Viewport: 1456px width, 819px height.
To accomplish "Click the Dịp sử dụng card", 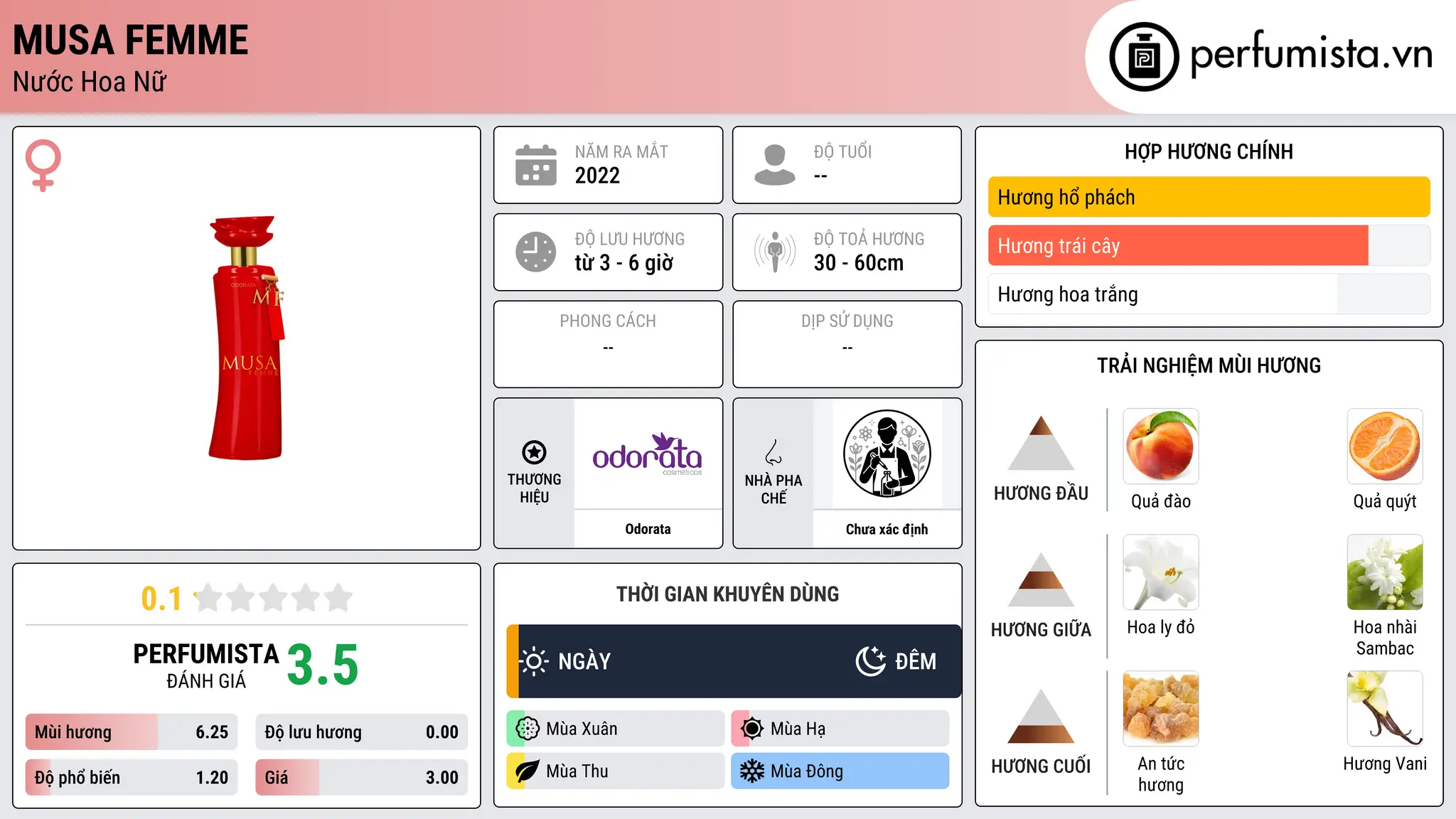I will pos(847,344).
